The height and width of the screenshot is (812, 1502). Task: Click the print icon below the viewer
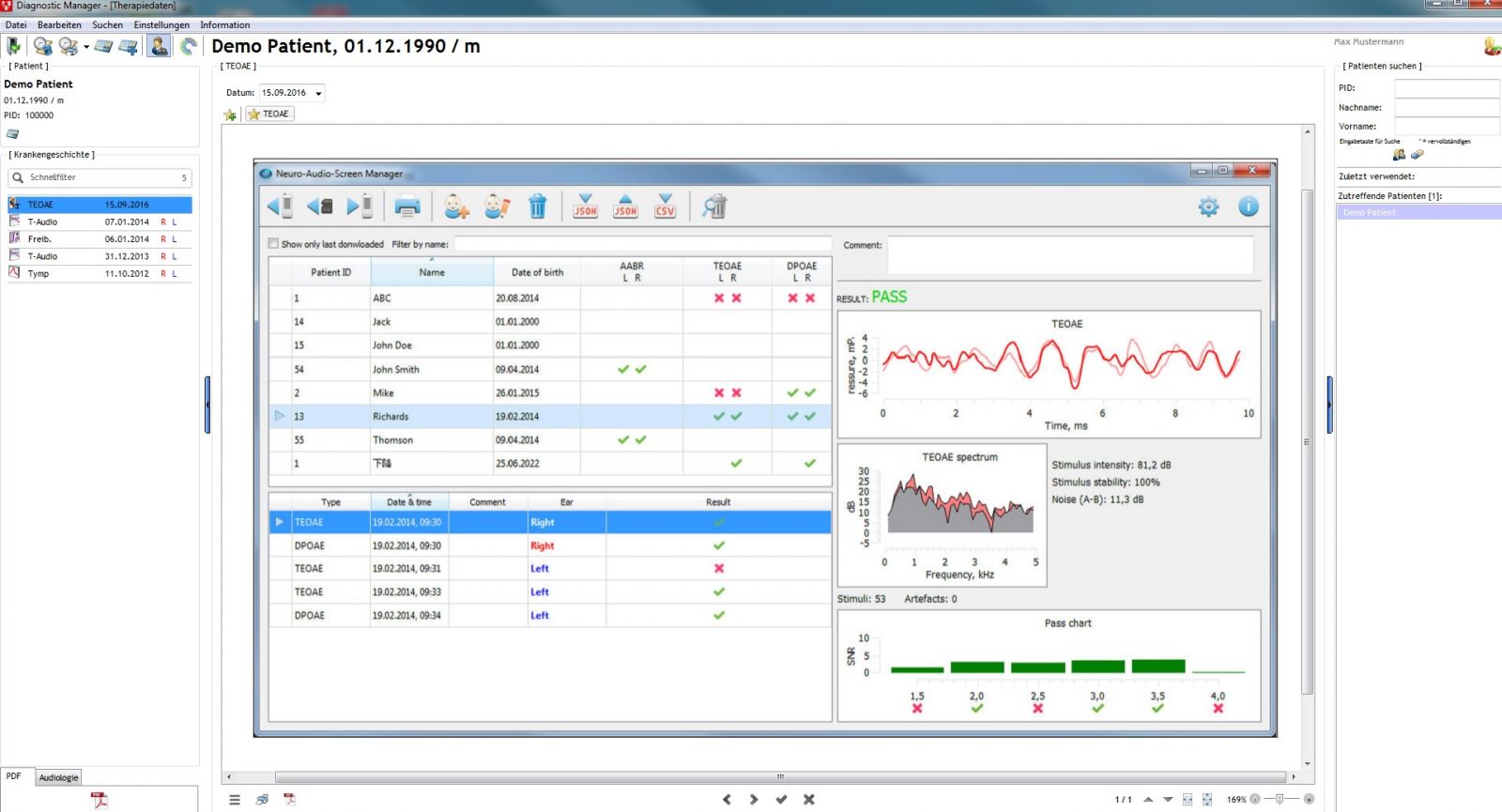point(262,800)
